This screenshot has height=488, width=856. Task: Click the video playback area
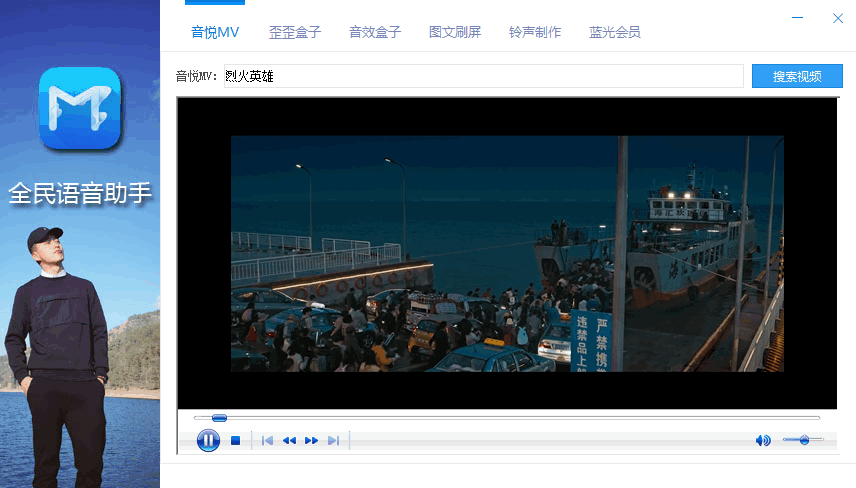(x=507, y=253)
